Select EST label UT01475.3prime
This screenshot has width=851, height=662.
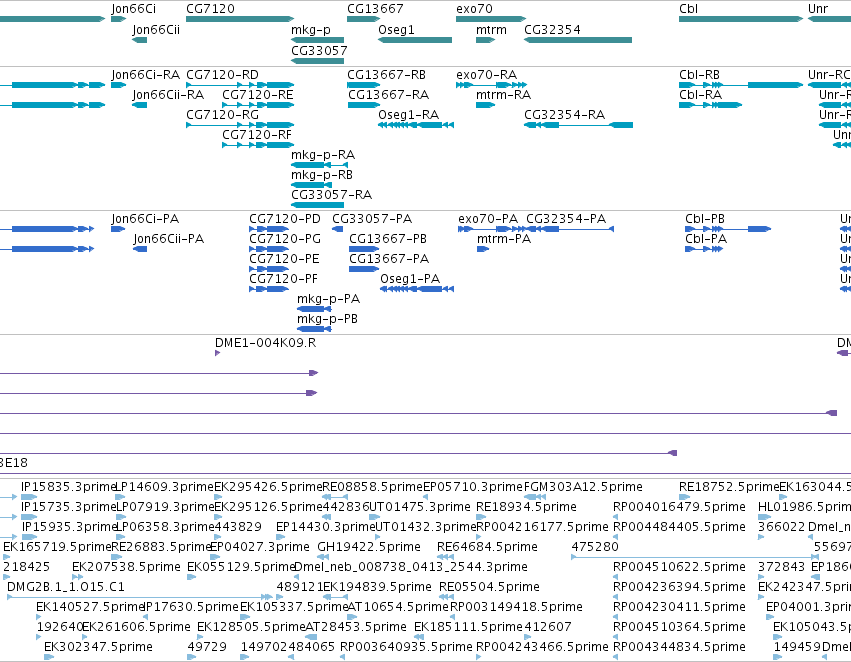click(420, 507)
